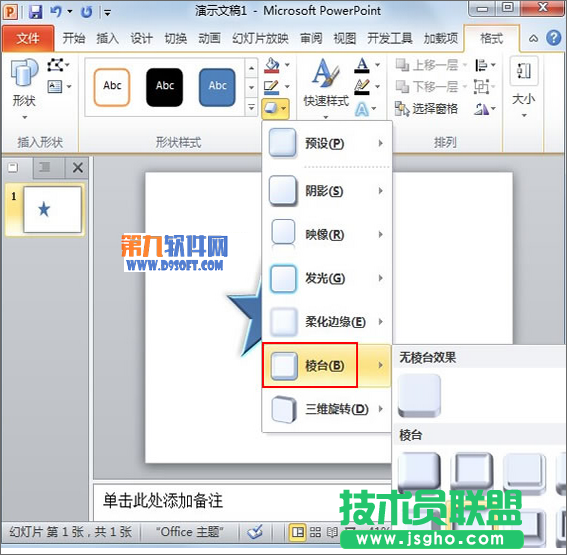
Task: Choose the third bevel preset under 棱台
Action: pyautogui.click(x=524, y=473)
